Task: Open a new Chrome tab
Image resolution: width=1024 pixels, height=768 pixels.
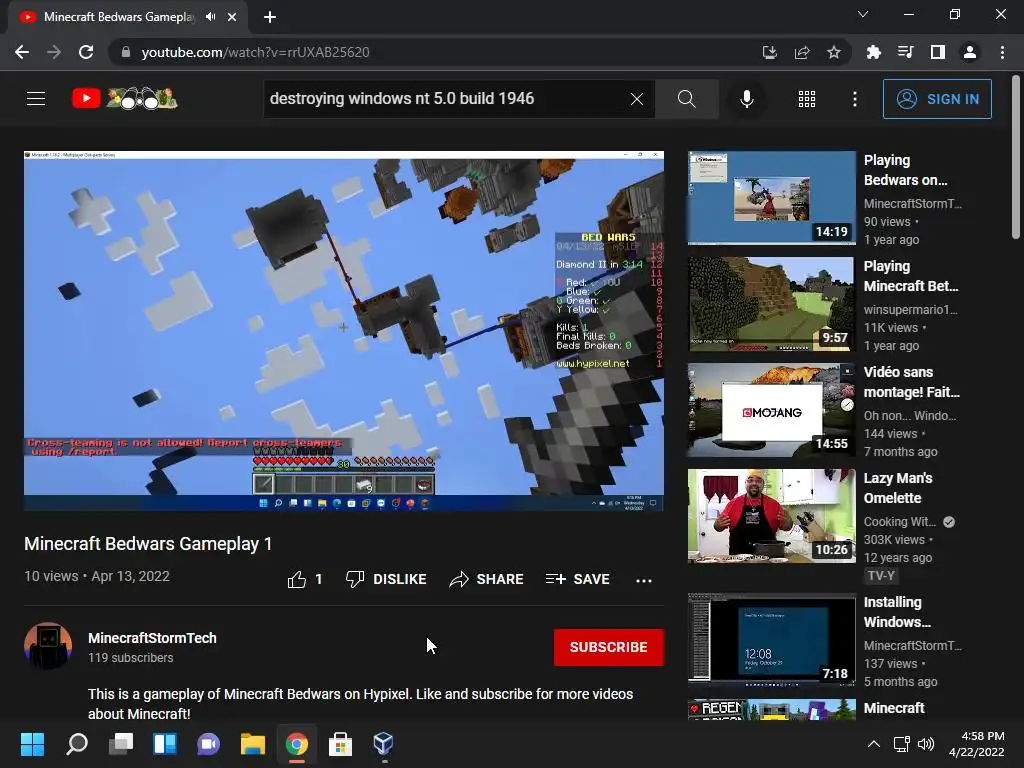Action: (270, 17)
